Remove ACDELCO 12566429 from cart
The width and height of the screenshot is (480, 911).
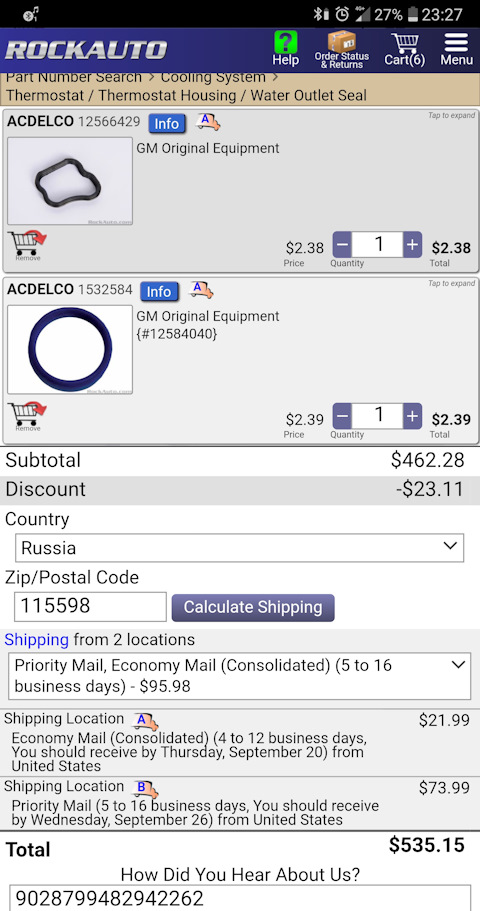pyautogui.click(x=27, y=246)
